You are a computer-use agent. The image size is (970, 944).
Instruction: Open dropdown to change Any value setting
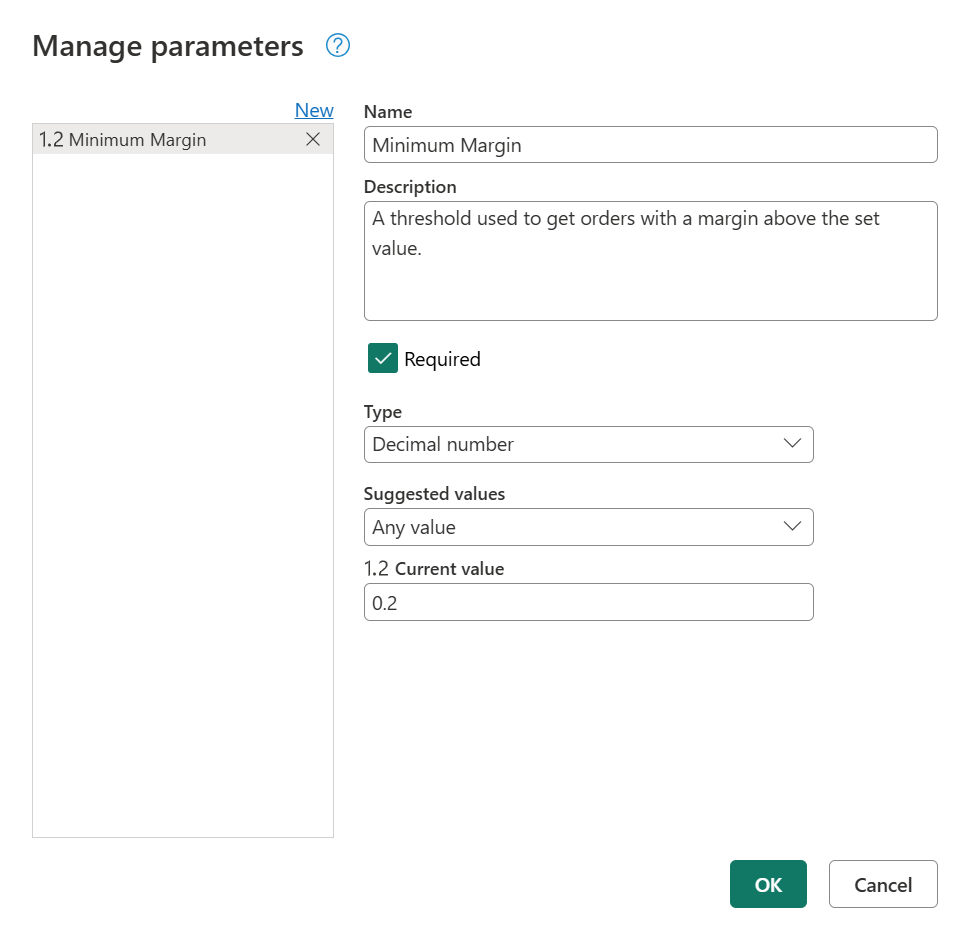point(588,527)
